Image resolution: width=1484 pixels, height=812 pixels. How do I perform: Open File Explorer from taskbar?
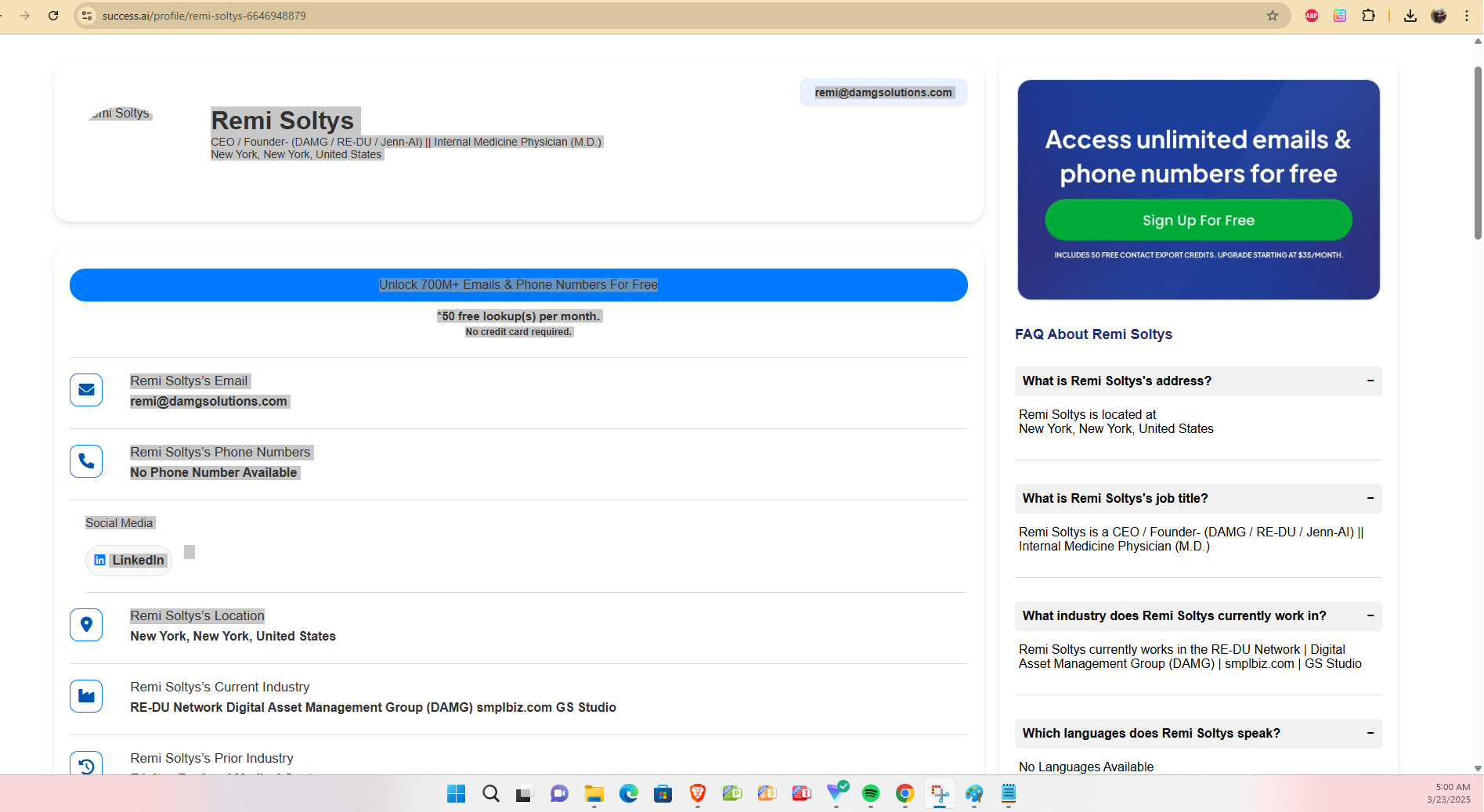tap(594, 794)
